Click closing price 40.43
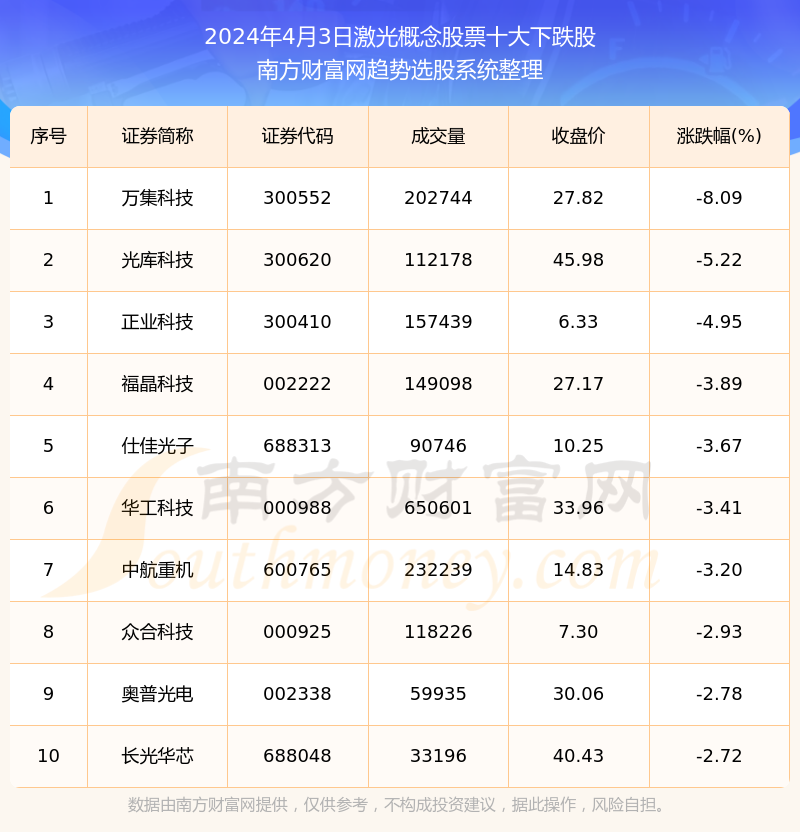This screenshot has width=800, height=832. pyautogui.click(x=578, y=756)
